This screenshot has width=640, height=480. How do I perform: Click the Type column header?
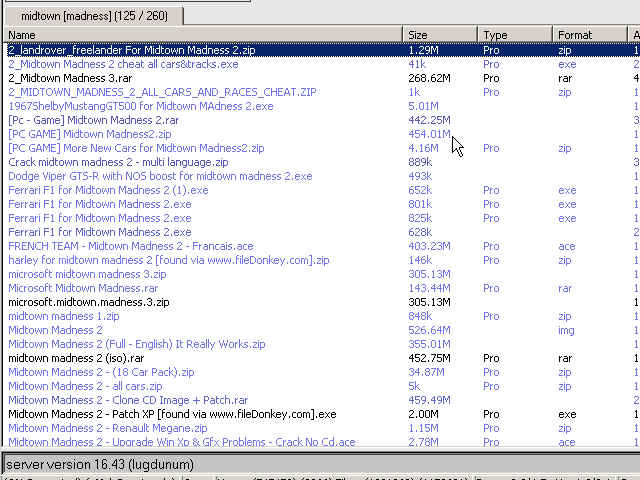click(514, 35)
